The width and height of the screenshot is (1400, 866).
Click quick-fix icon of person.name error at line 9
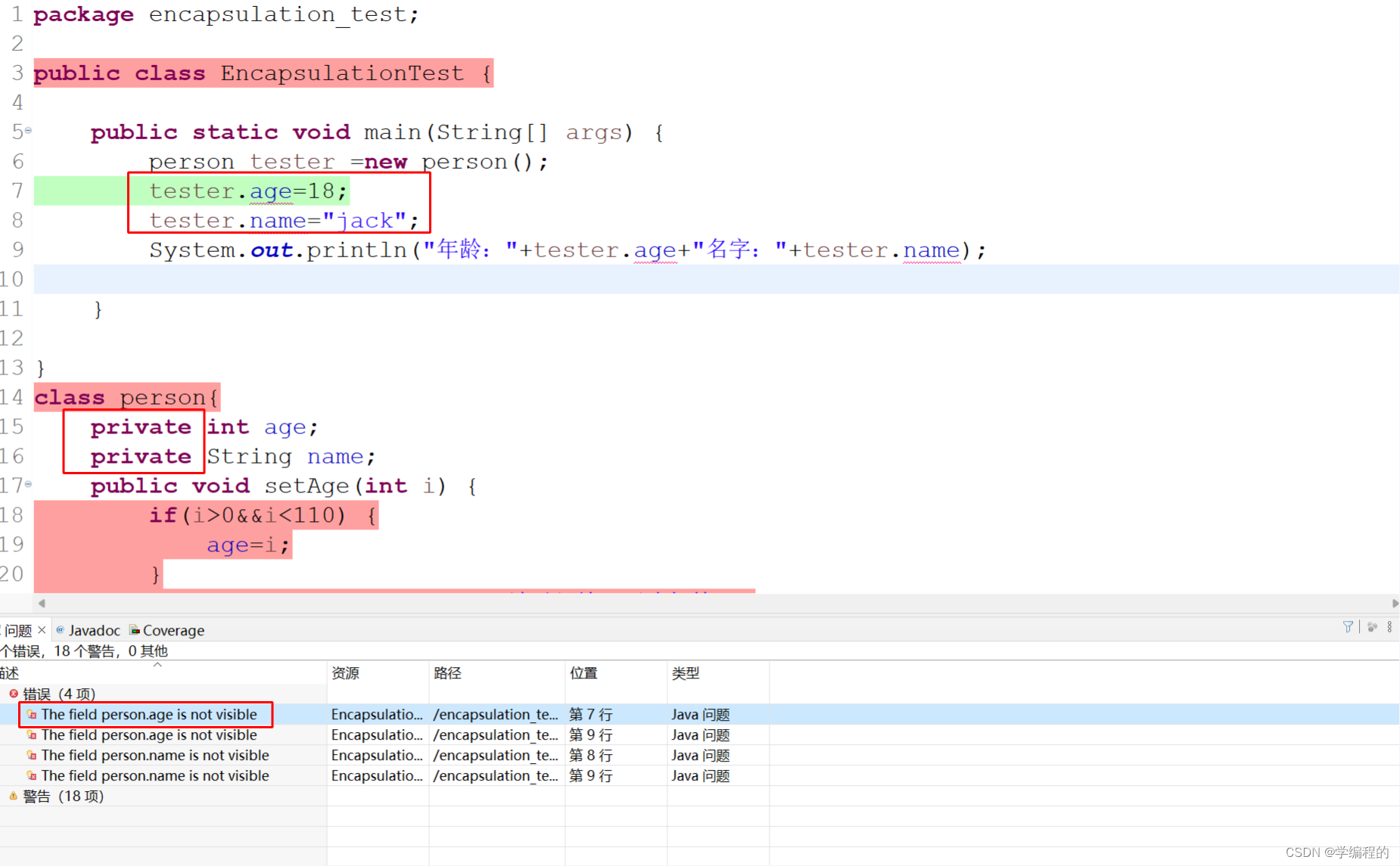[32, 775]
